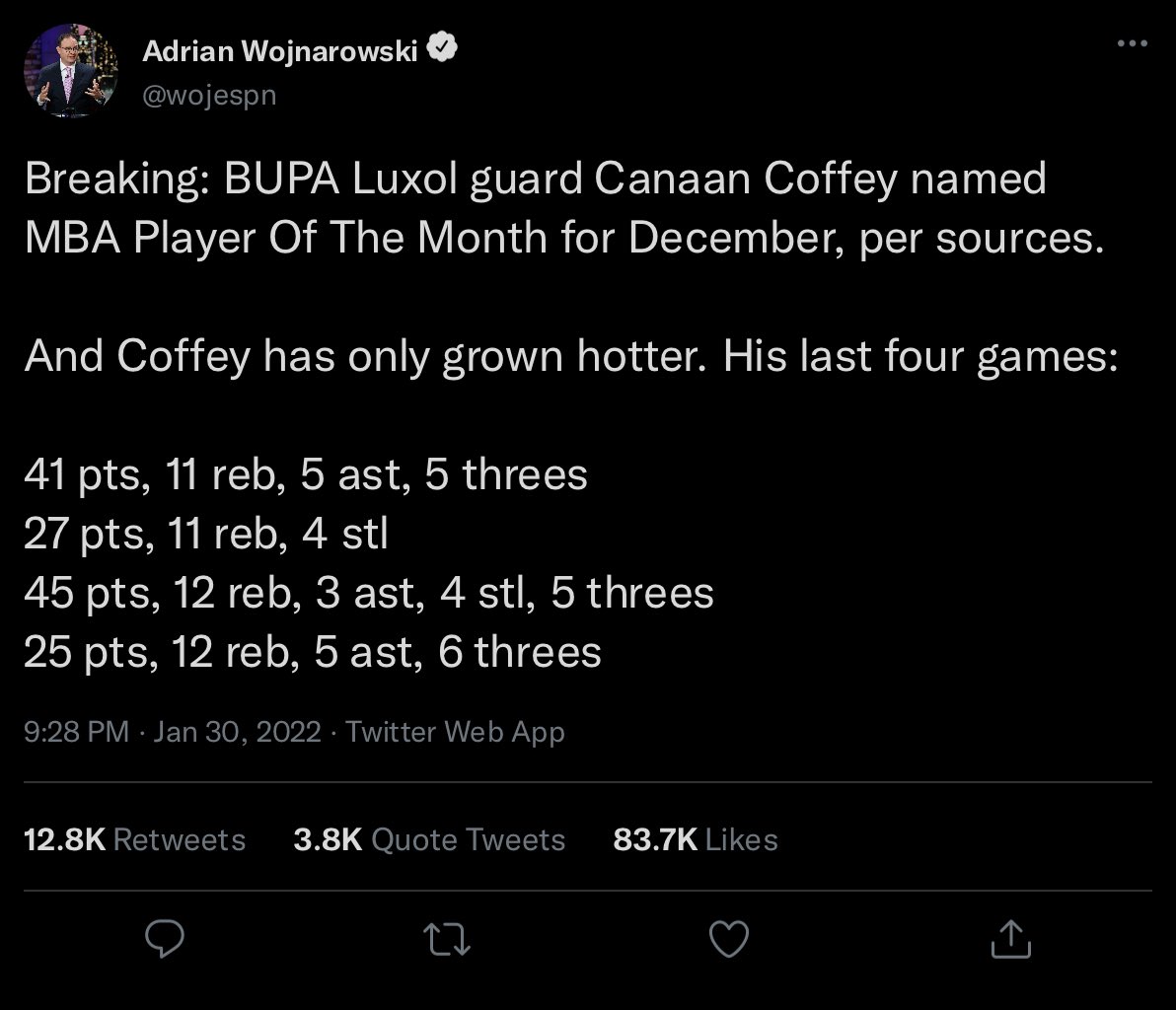Open Adrian Wojnarowski's profile picture
1176x1010 pixels.
click(70, 70)
